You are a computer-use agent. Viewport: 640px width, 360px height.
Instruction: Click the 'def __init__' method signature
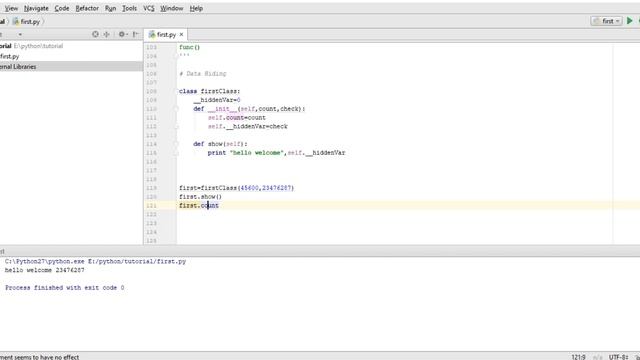249,109
